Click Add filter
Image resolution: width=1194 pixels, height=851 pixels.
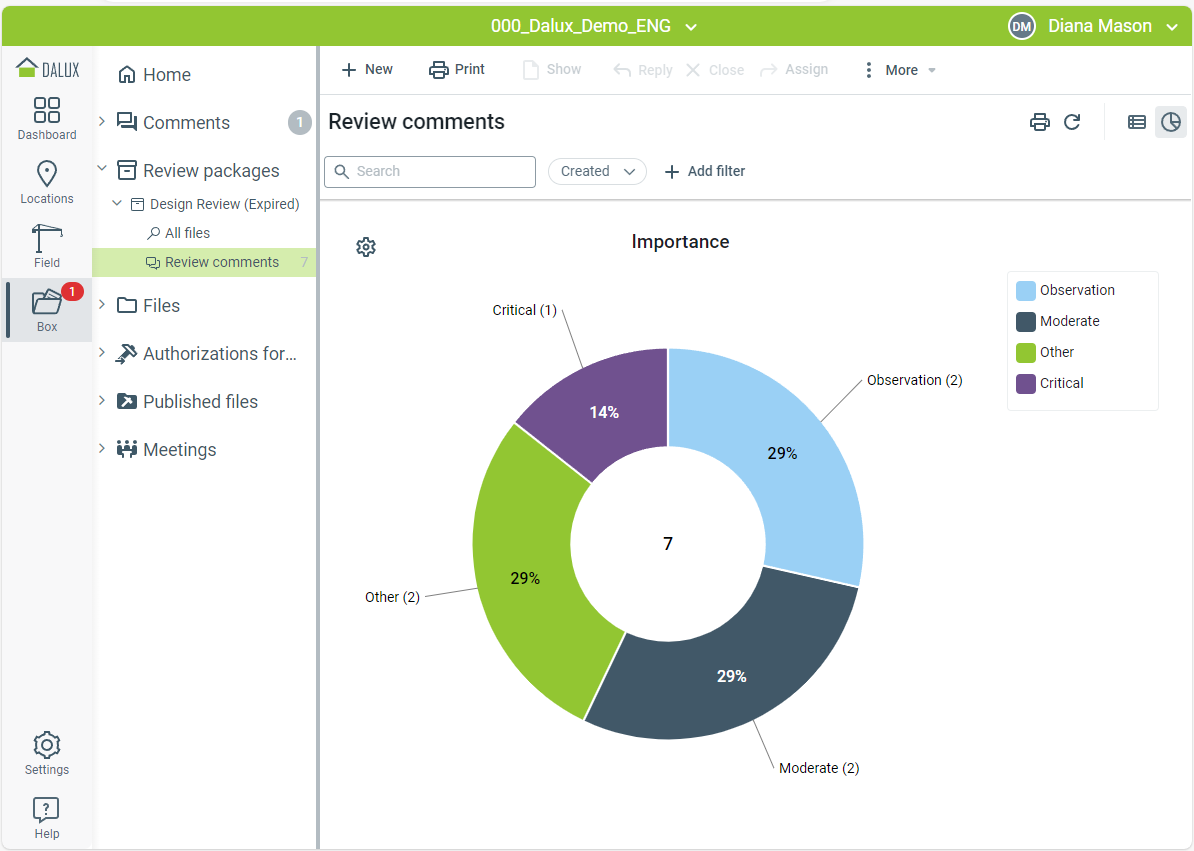pyautogui.click(x=705, y=171)
